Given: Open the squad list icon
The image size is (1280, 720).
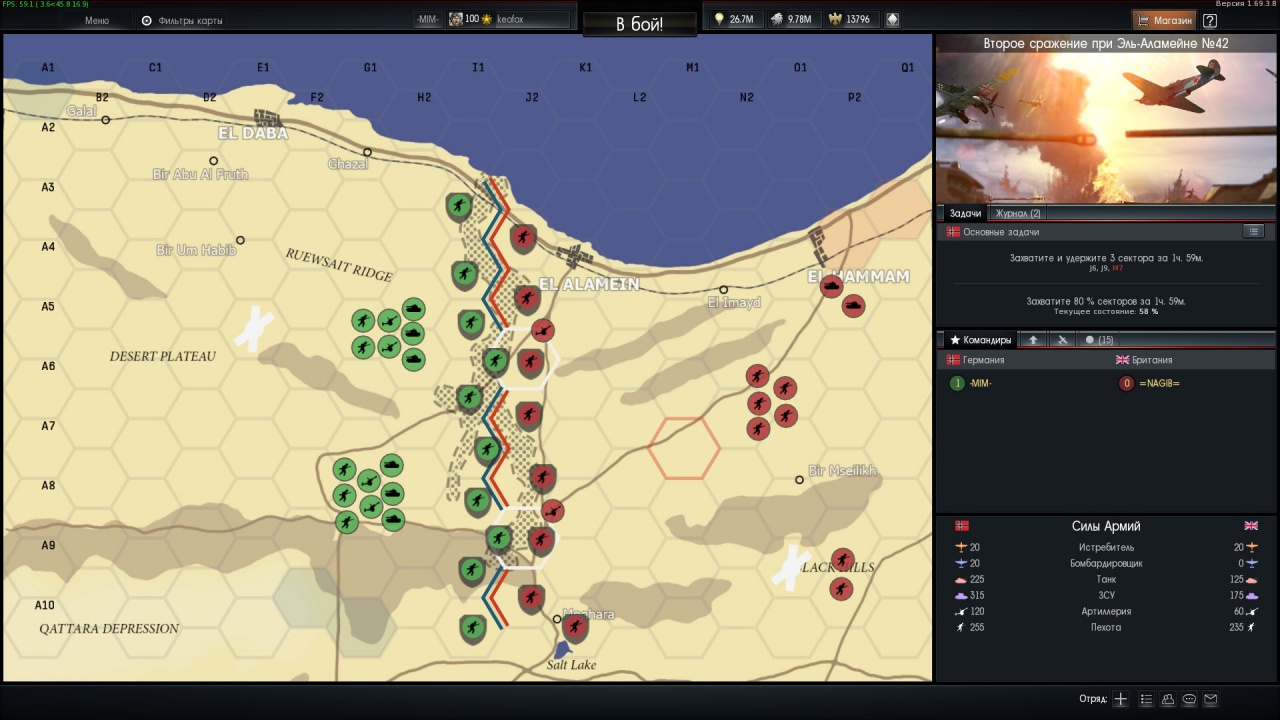Looking at the screenshot, I should click(x=1145, y=700).
